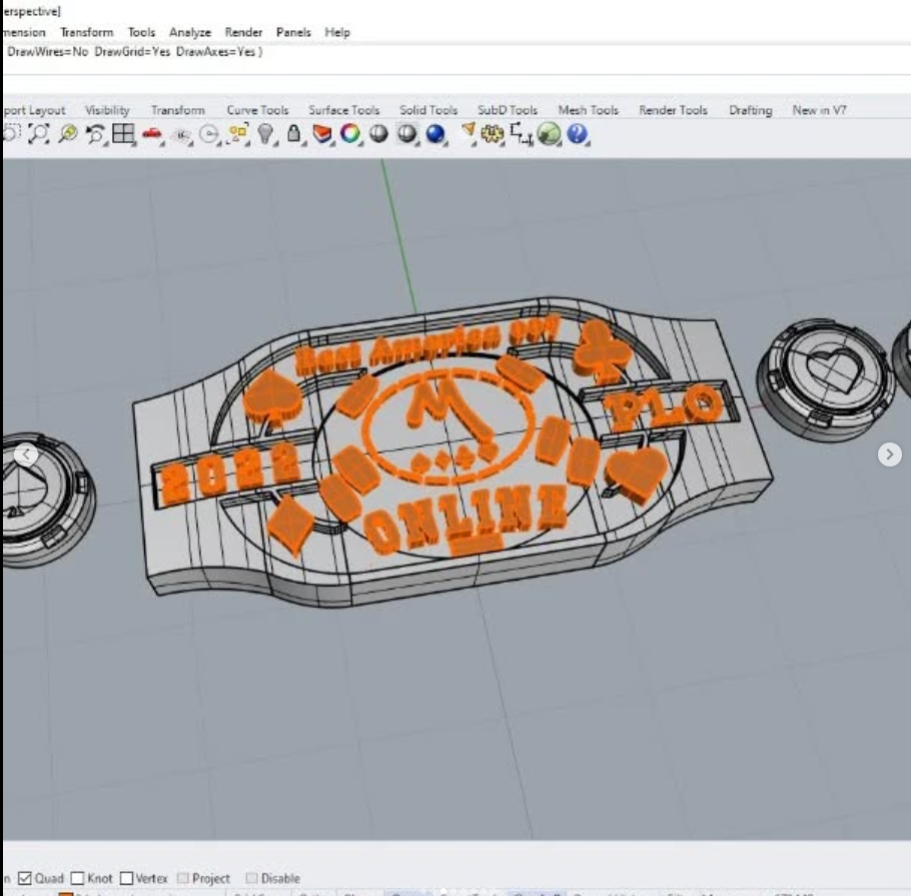911x896 pixels.
Task: Click the Zoom Extents magnifier icon
Action: [x=67, y=134]
